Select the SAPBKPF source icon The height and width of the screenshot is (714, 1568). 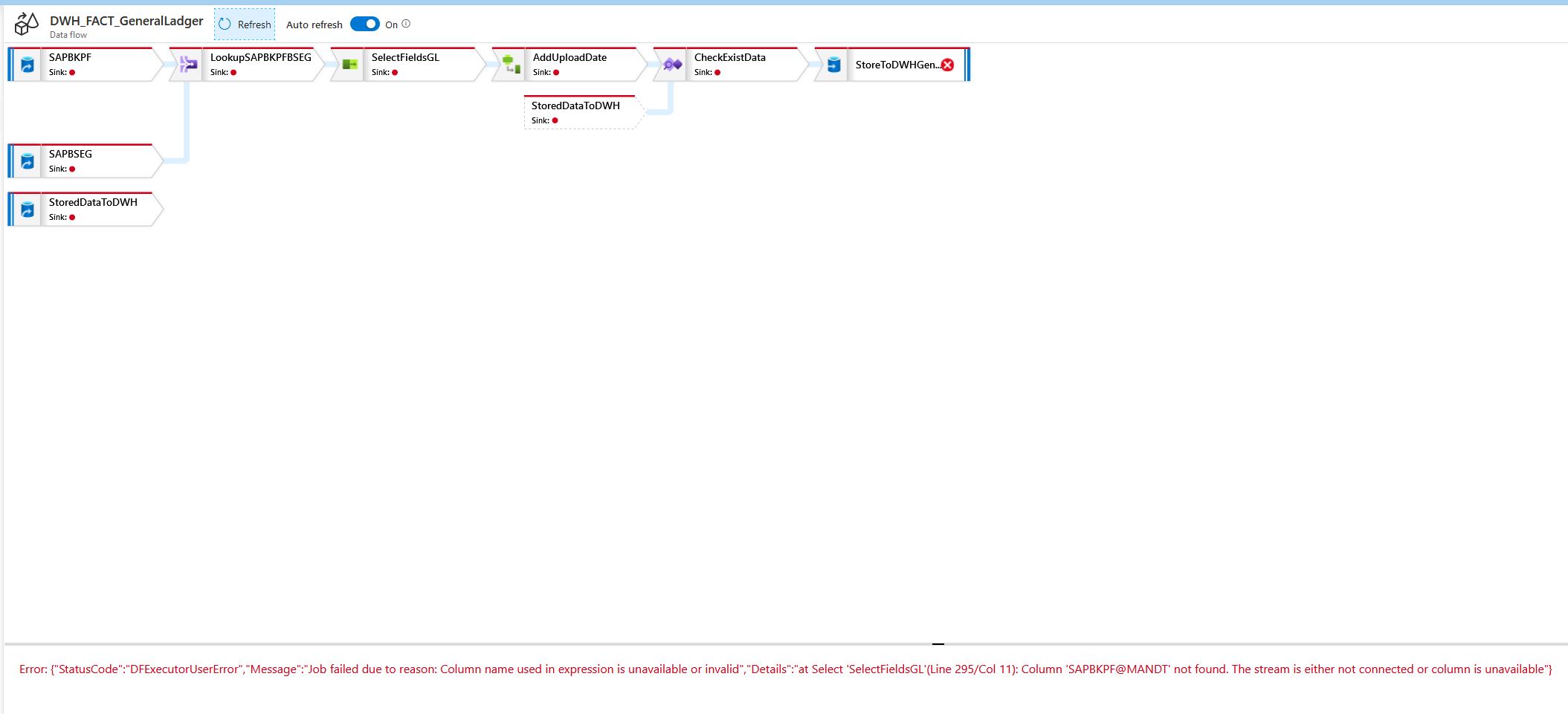[28, 65]
